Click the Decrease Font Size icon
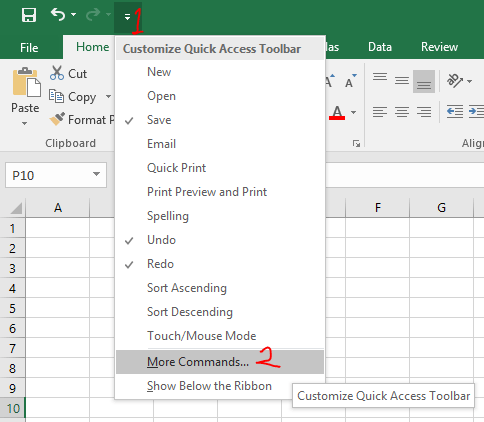The image size is (484, 422). click(x=351, y=81)
